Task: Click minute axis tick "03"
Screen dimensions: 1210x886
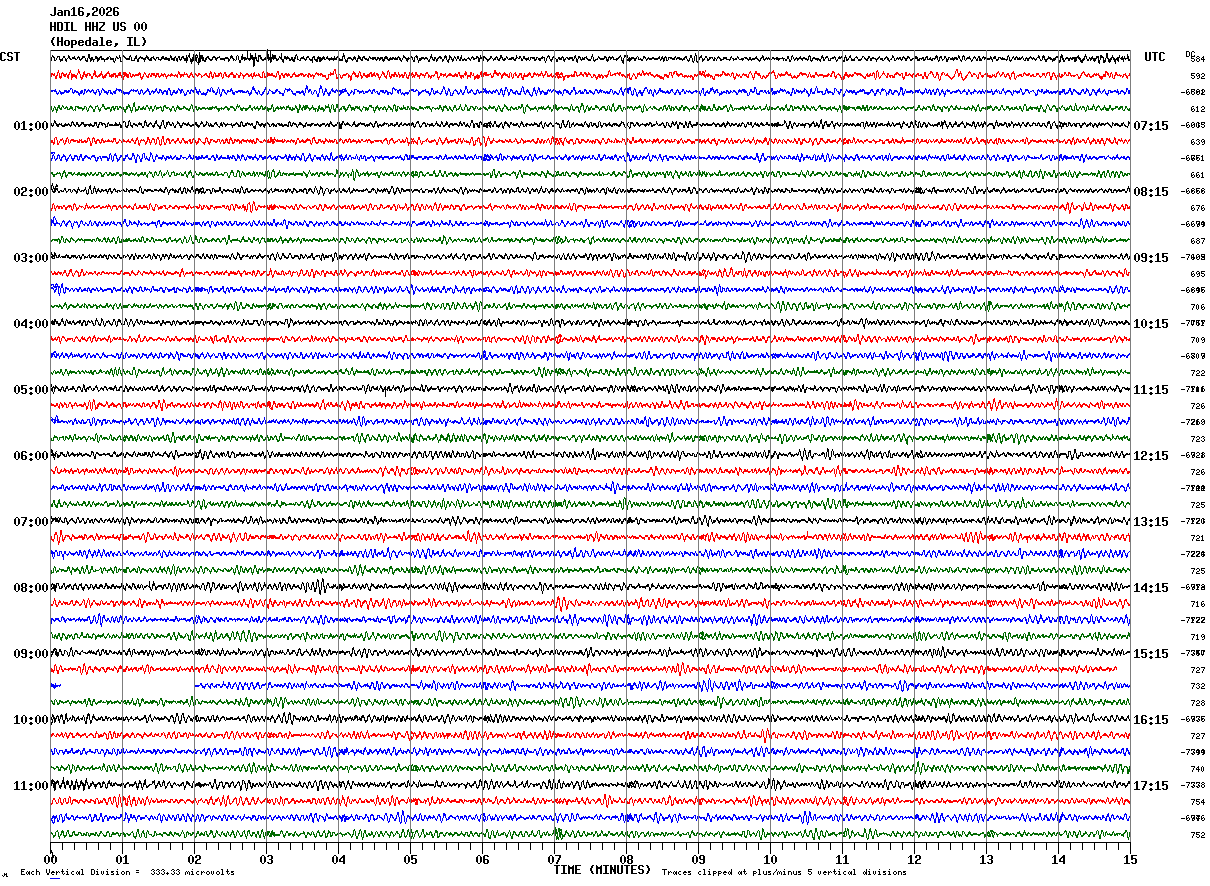Action: (267, 859)
